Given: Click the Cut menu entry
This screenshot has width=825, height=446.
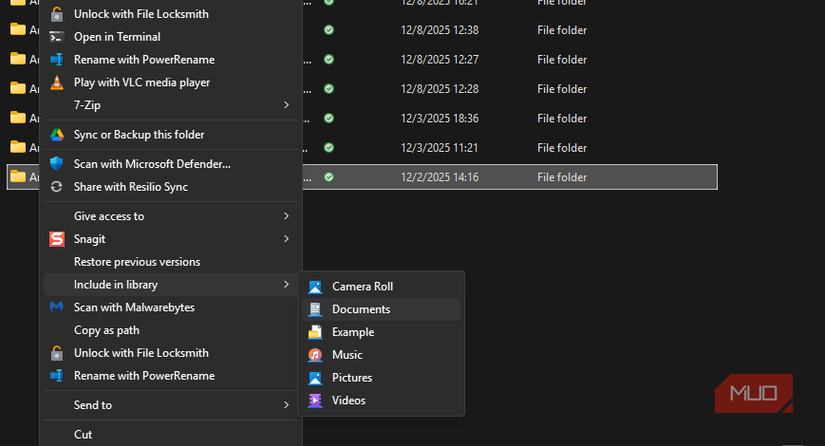Looking at the screenshot, I should (x=83, y=435).
